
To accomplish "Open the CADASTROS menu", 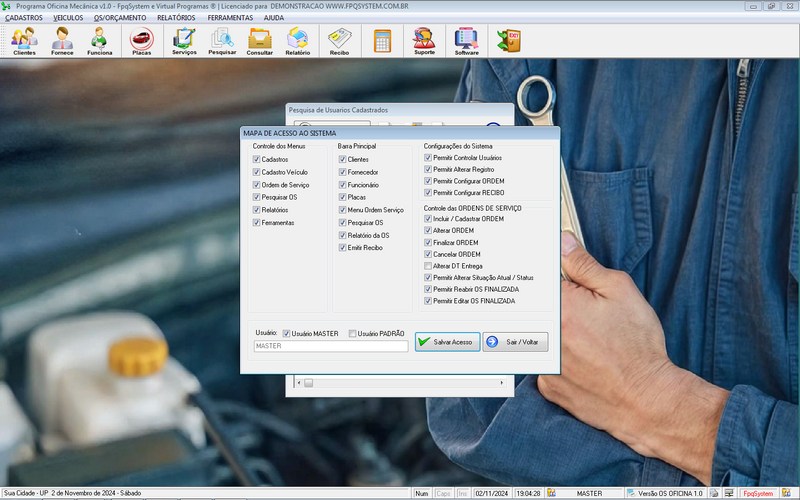I will click(24, 17).
